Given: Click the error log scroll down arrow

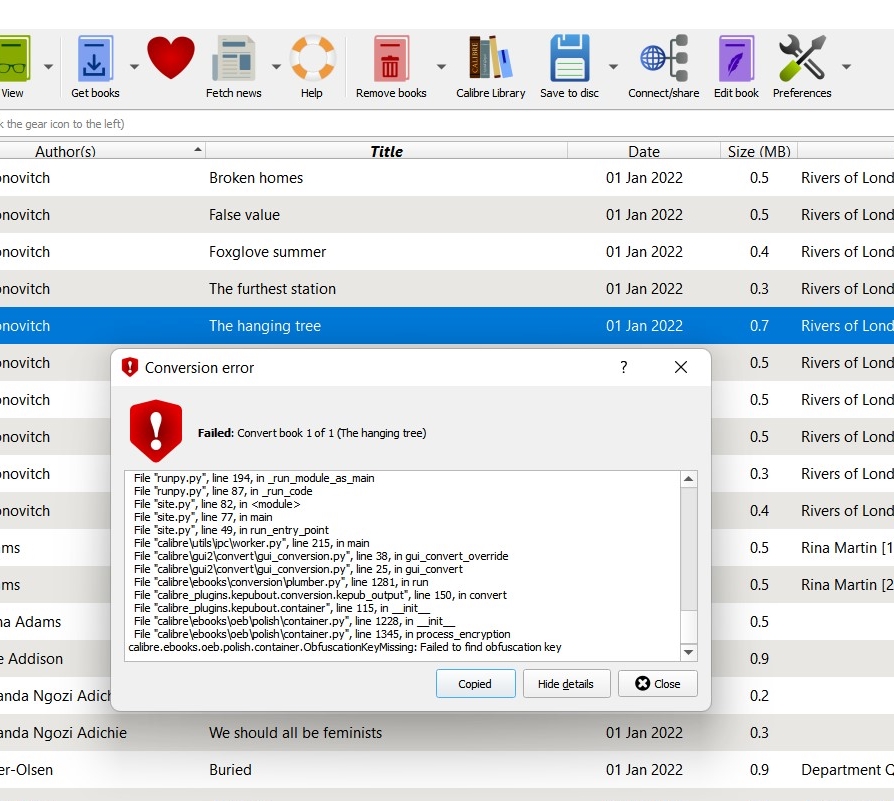Looking at the screenshot, I should pyautogui.click(x=689, y=652).
